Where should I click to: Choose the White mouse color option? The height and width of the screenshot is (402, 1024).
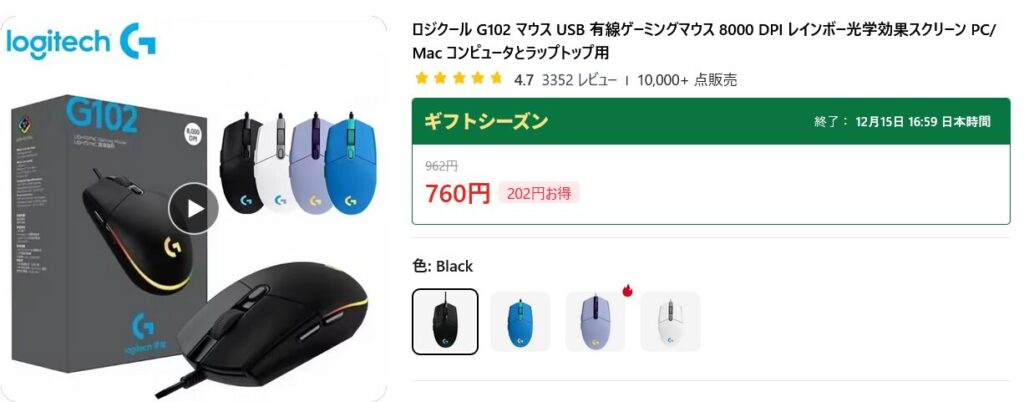[671, 321]
